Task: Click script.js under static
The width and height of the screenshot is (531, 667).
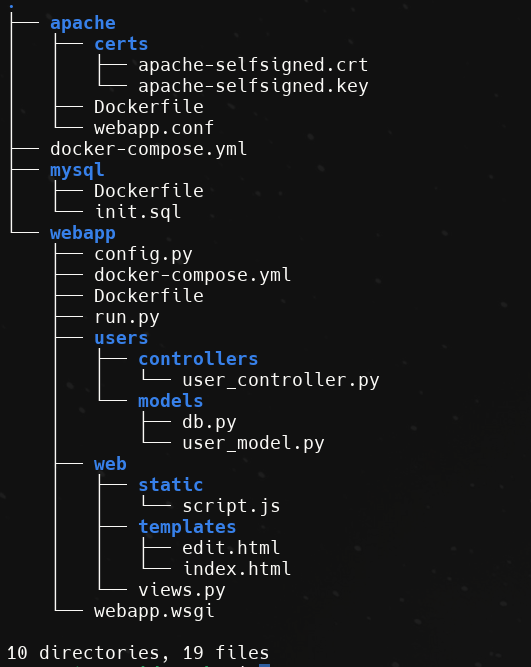Action: coord(231,506)
